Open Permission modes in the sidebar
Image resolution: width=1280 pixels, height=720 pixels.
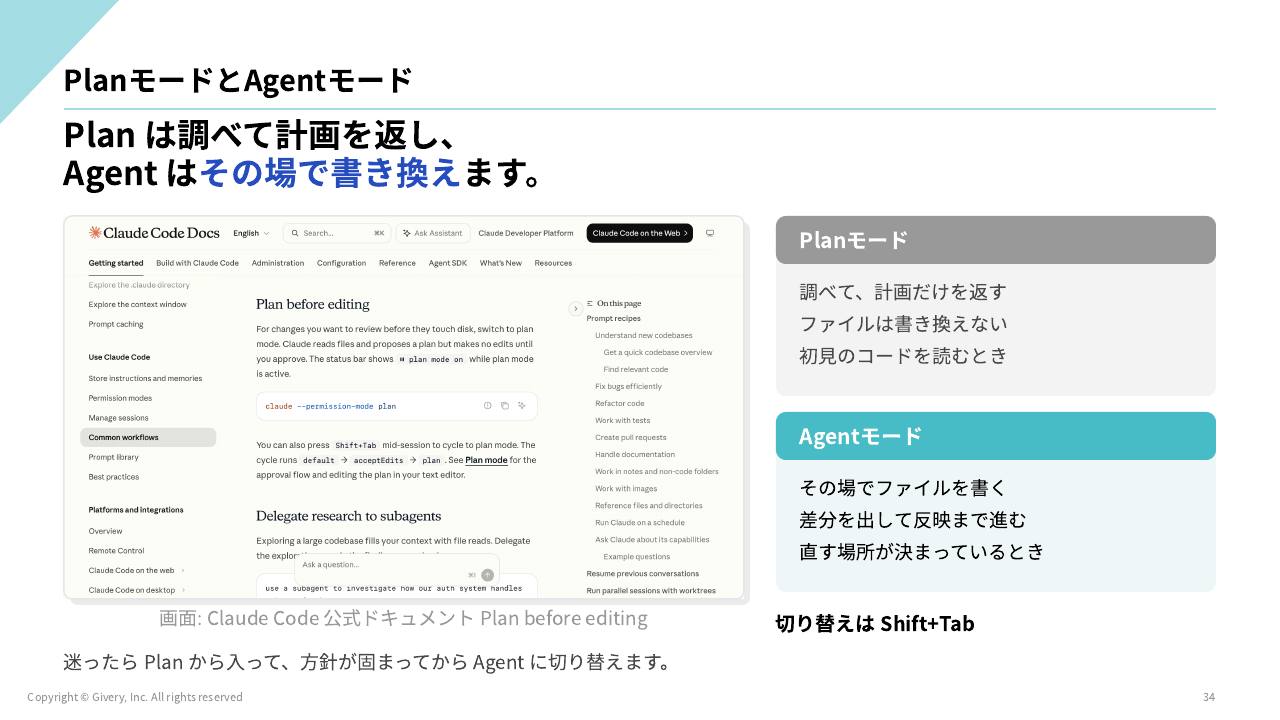pyautogui.click(x=120, y=398)
